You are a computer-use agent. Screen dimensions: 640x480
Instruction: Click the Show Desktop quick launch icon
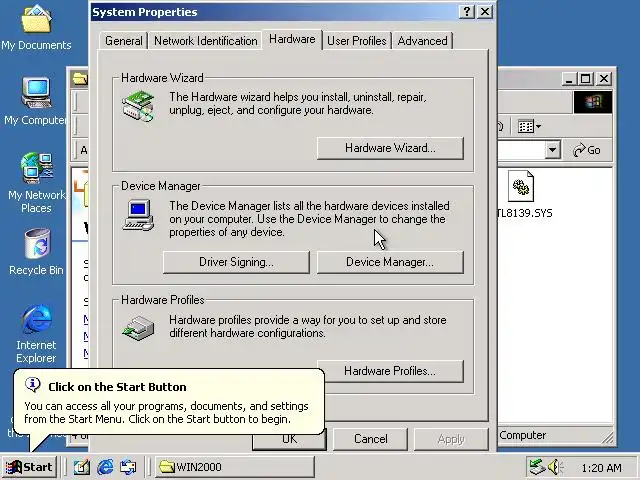[x=82, y=467]
